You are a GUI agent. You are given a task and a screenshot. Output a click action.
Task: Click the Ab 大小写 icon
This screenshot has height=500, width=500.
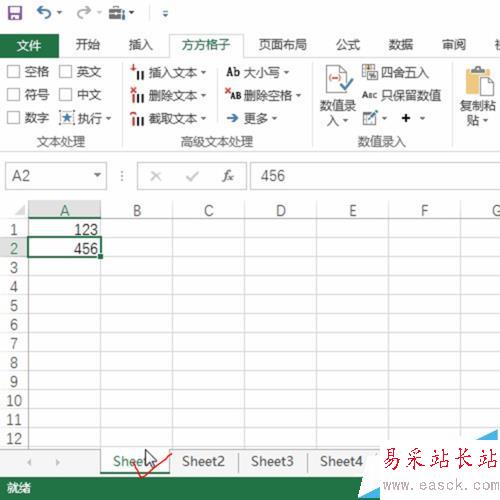click(x=233, y=72)
